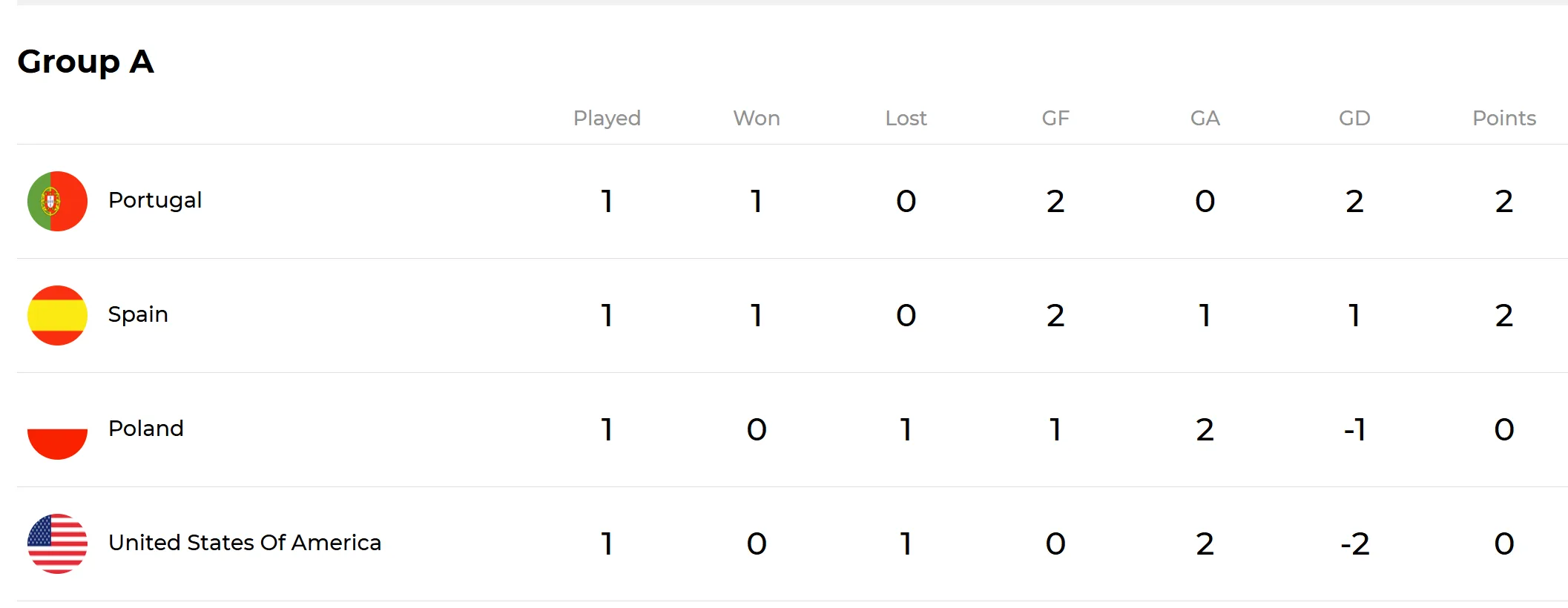Click Portugal's Points value
This screenshot has height=608, width=1568.
1504,201
